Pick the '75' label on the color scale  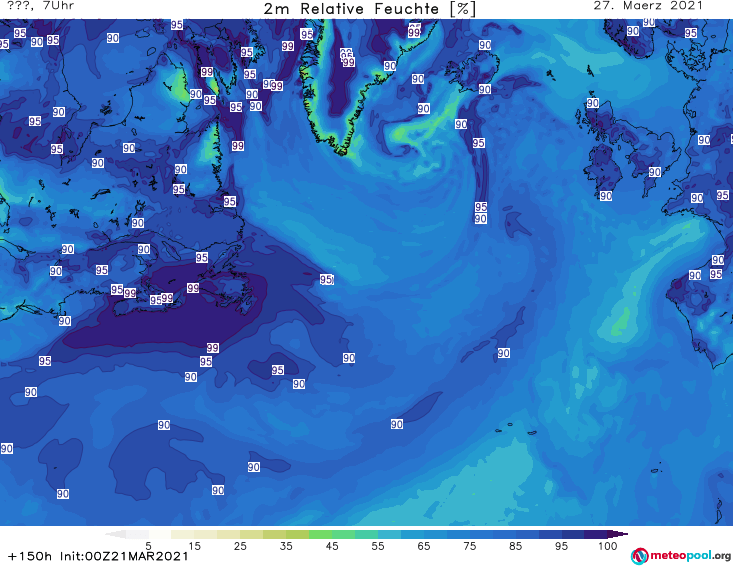tap(469, 546)
